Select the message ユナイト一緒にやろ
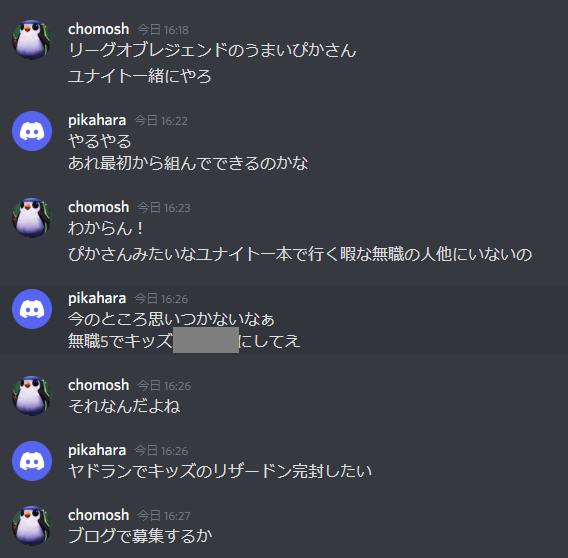Viewport: 568px width, 558px height. click(139, 76)
